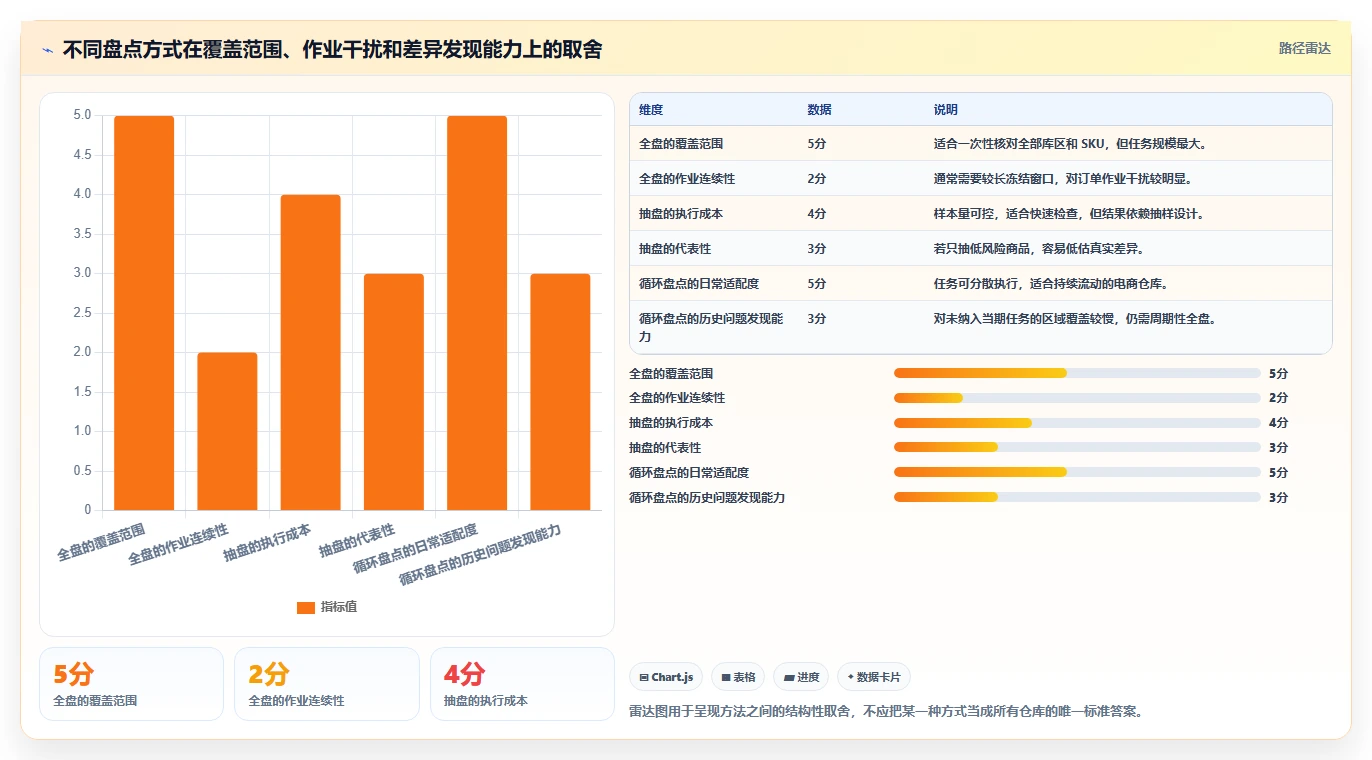
Task: Click the 抽盘的执行成本 bar in the chart
Action: coord(310,352)
